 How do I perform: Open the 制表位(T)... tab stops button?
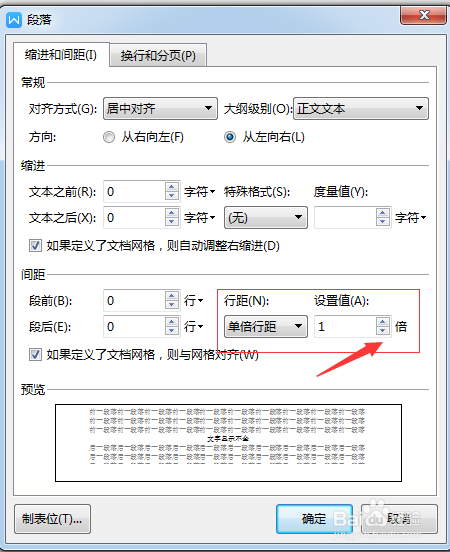tap(52, 519)
